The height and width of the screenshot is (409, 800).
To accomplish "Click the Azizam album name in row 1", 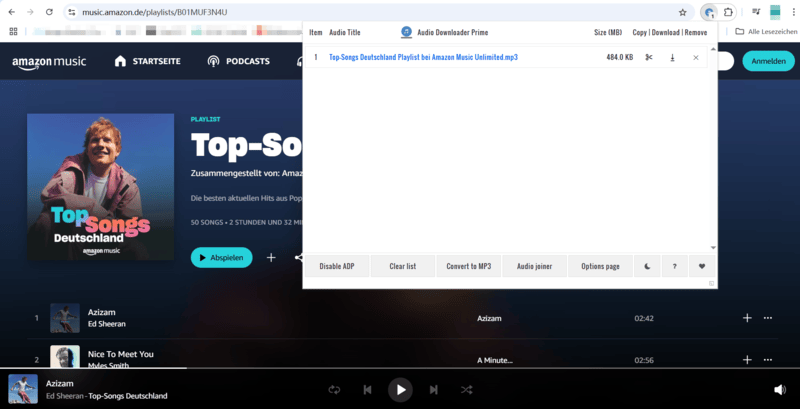I will click(x=489, y=318).
